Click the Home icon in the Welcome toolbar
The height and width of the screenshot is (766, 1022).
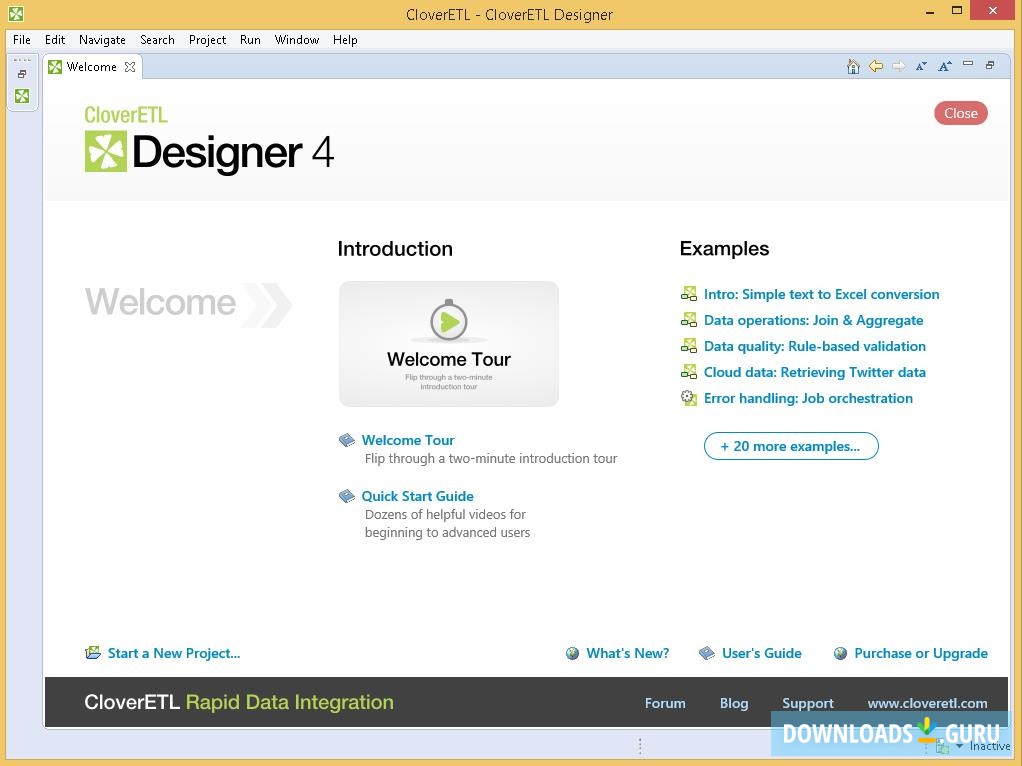click(x=853, y=66)
